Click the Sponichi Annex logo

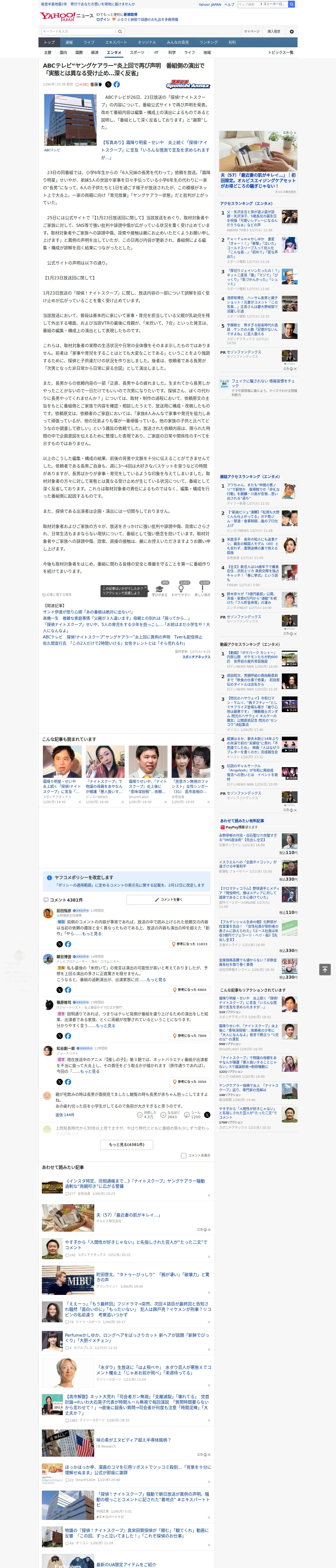click(x=188, y=85)
